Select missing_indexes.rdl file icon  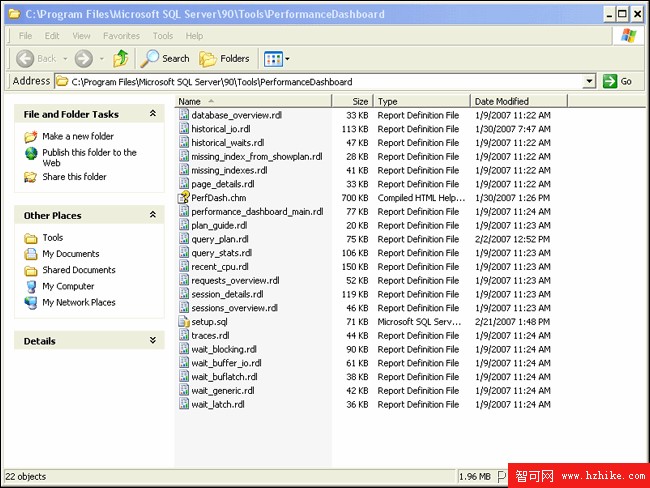(184, 170)
